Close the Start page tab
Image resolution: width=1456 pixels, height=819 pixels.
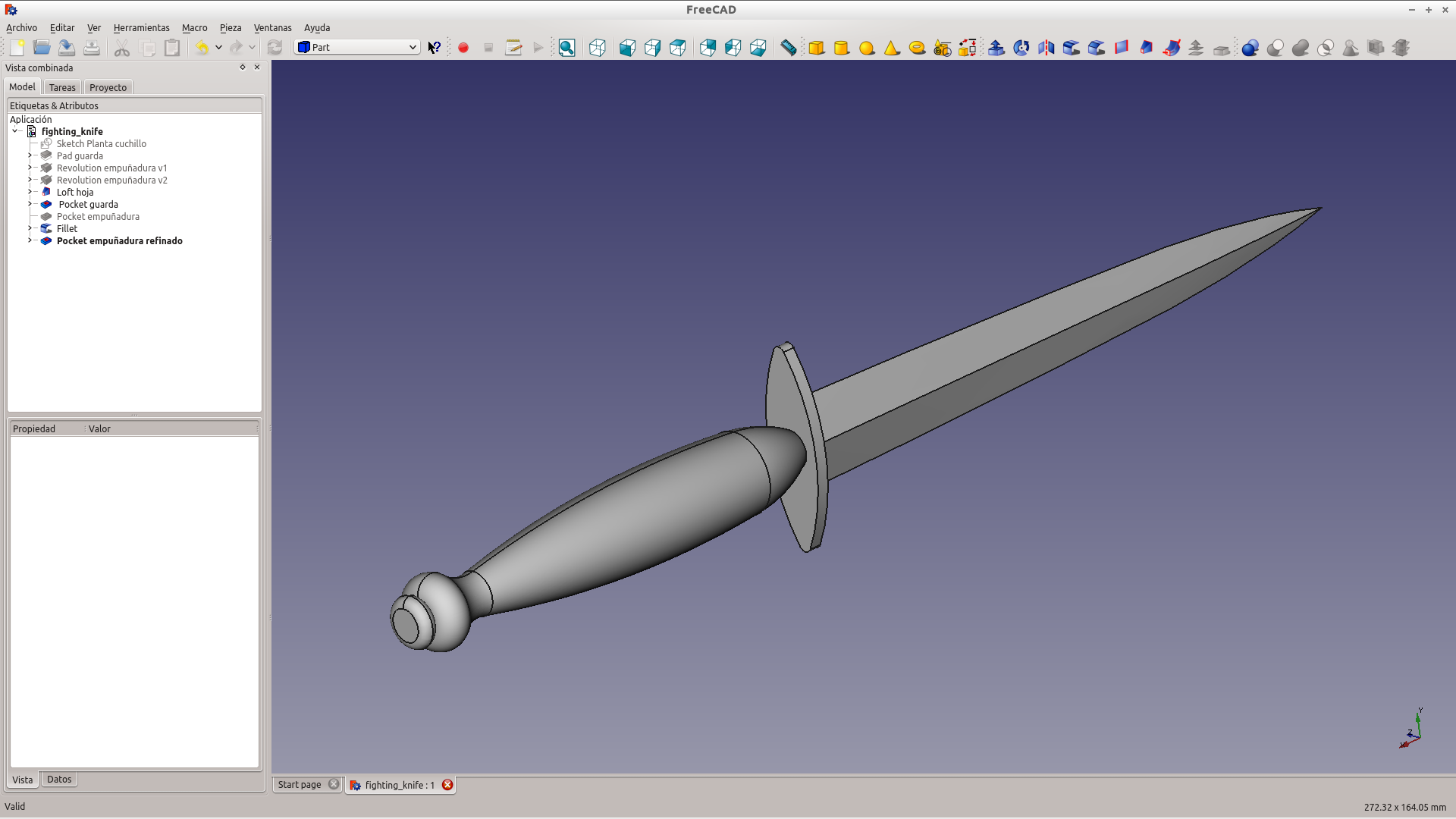(334, 784)
